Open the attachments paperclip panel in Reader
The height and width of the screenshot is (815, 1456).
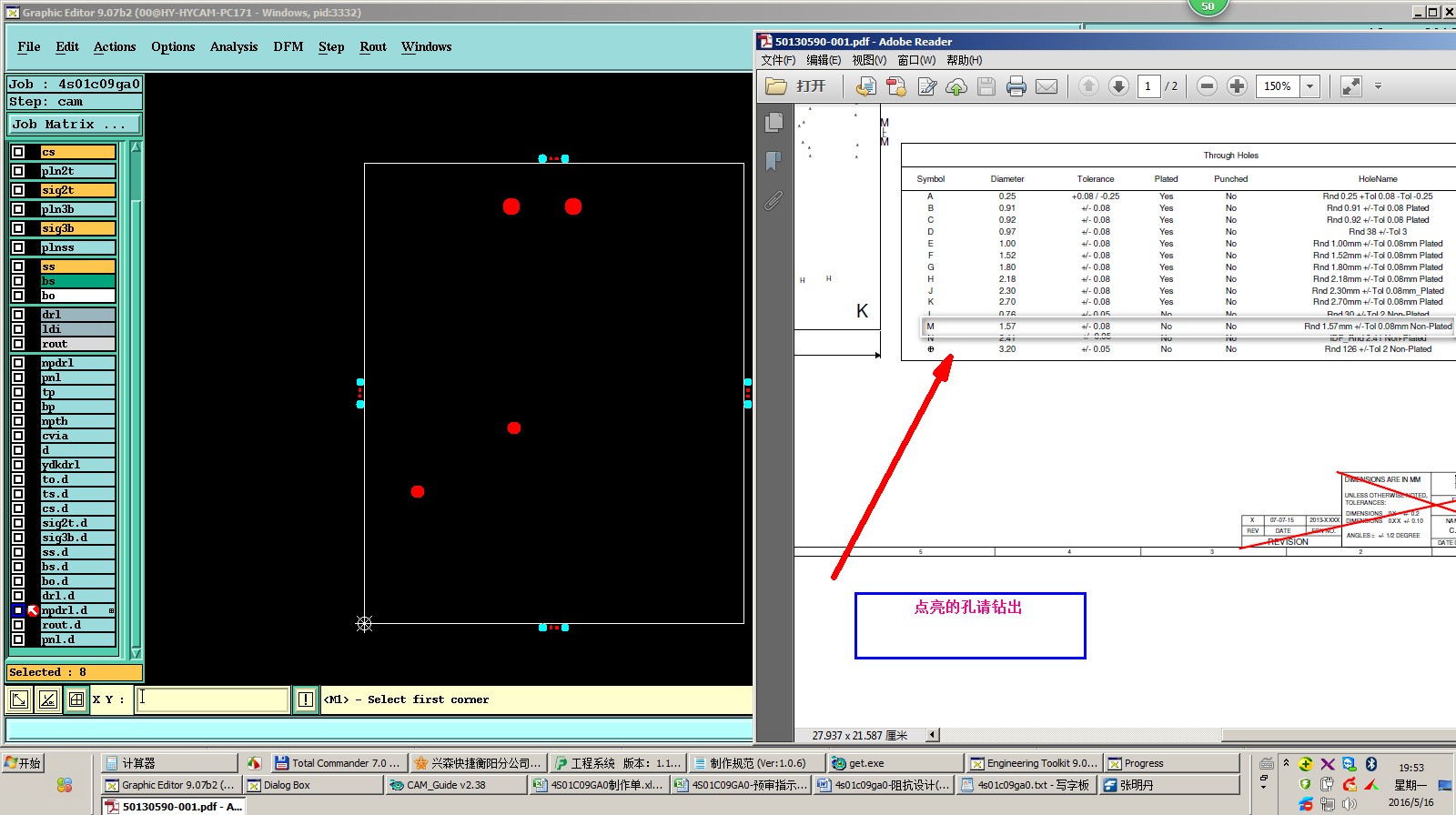[773, 200]
